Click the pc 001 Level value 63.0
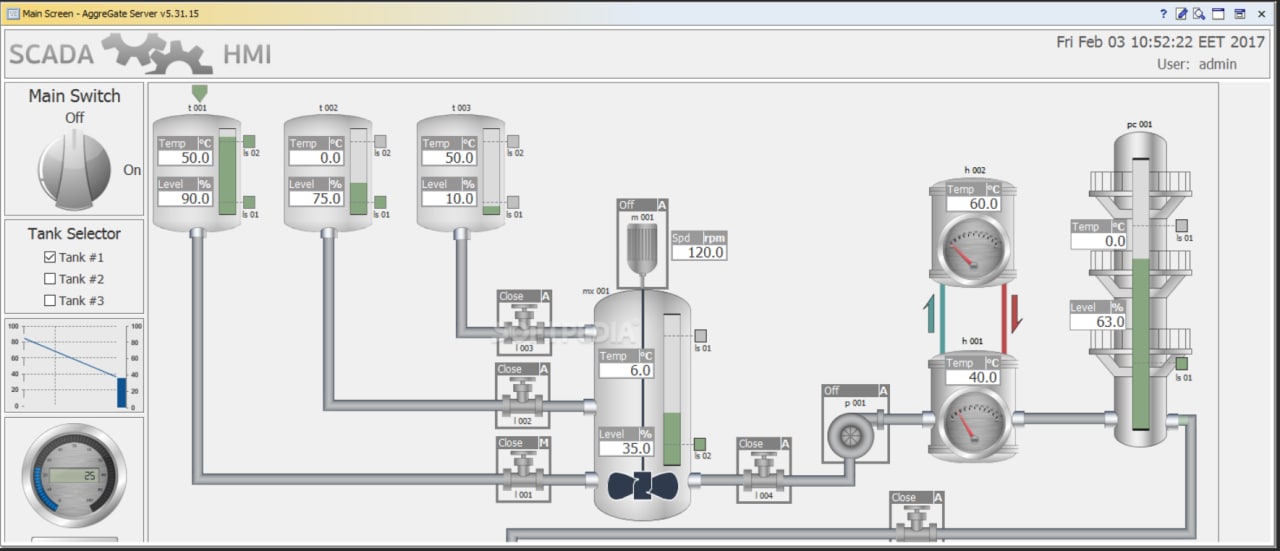Viewport: 1280px width, 551px height. pos(1099,322)
